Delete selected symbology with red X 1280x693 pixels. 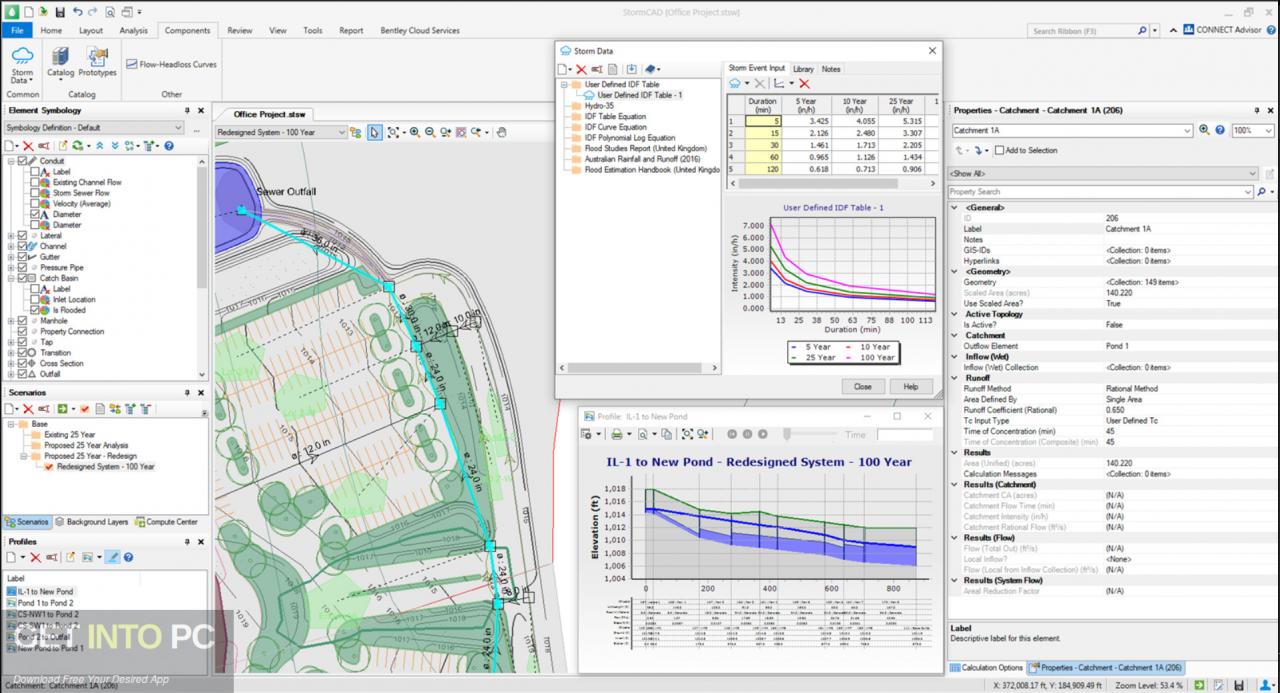27,145
